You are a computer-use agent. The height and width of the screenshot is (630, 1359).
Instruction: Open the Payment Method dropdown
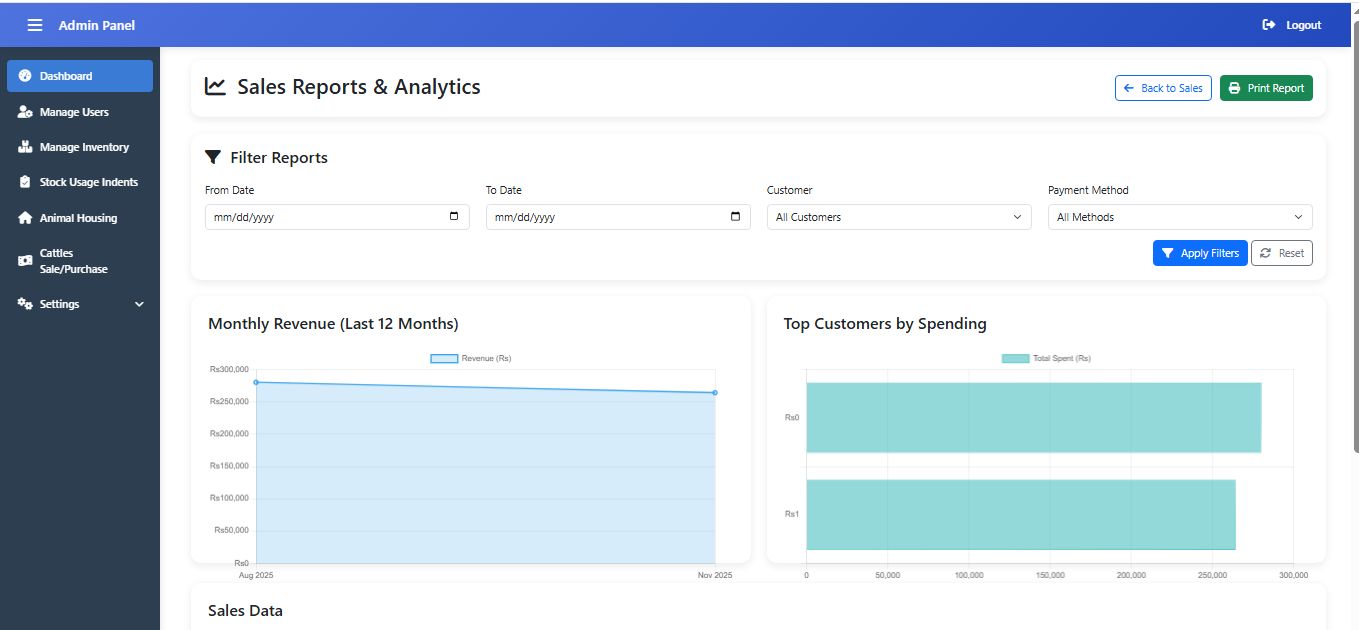1179,217
